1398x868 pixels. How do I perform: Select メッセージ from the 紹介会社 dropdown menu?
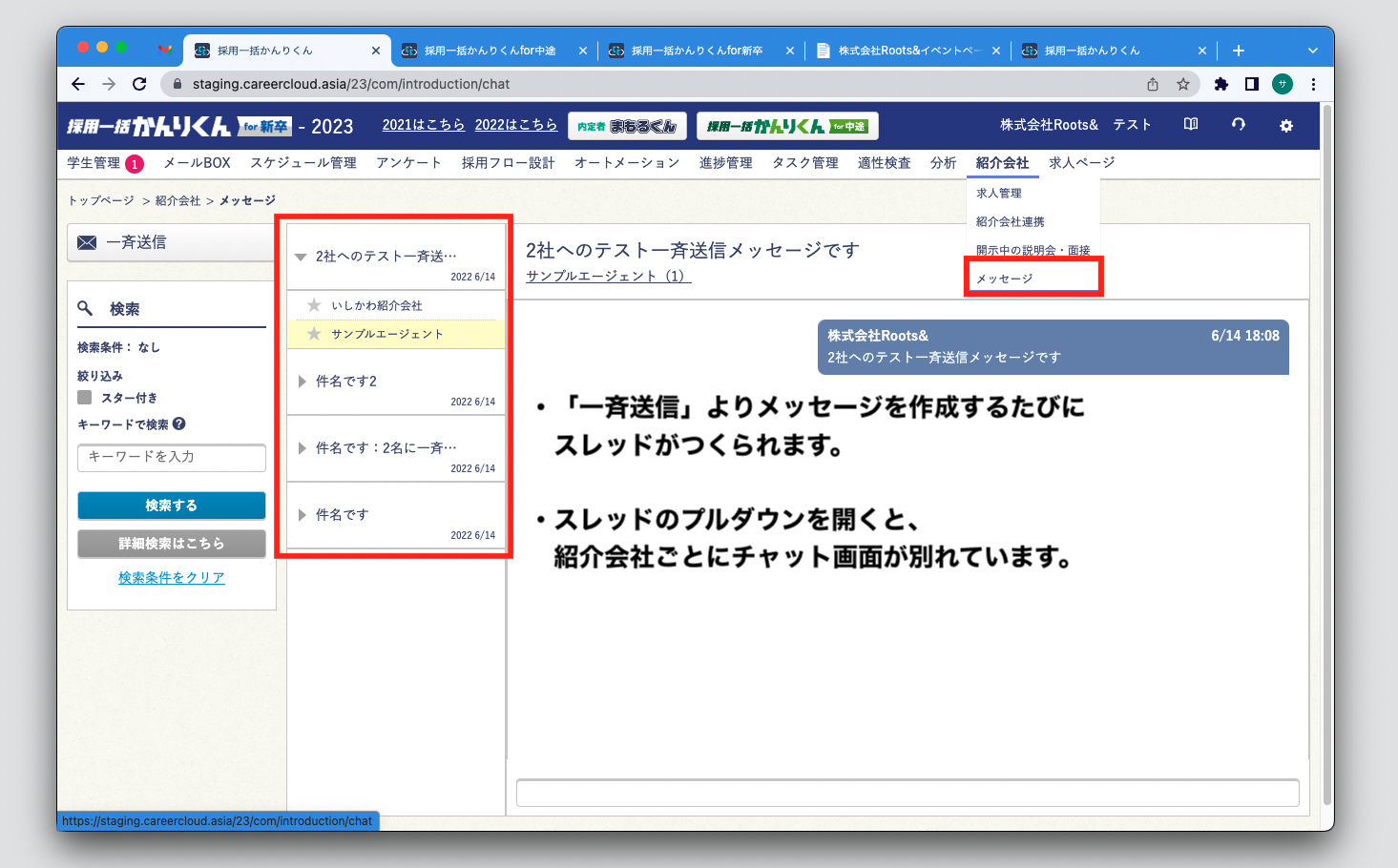tap(1005, 279)
